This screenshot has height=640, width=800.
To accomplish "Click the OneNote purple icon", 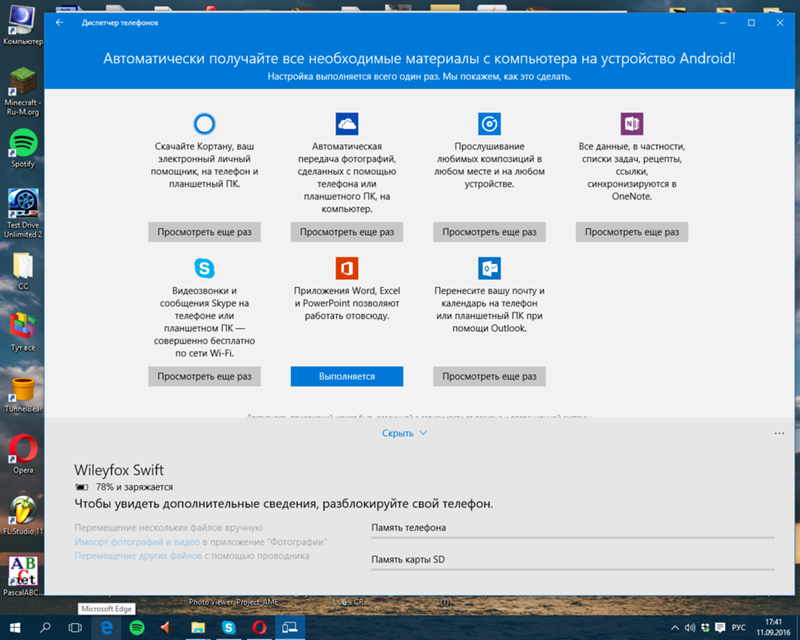I will pos(632,124).
